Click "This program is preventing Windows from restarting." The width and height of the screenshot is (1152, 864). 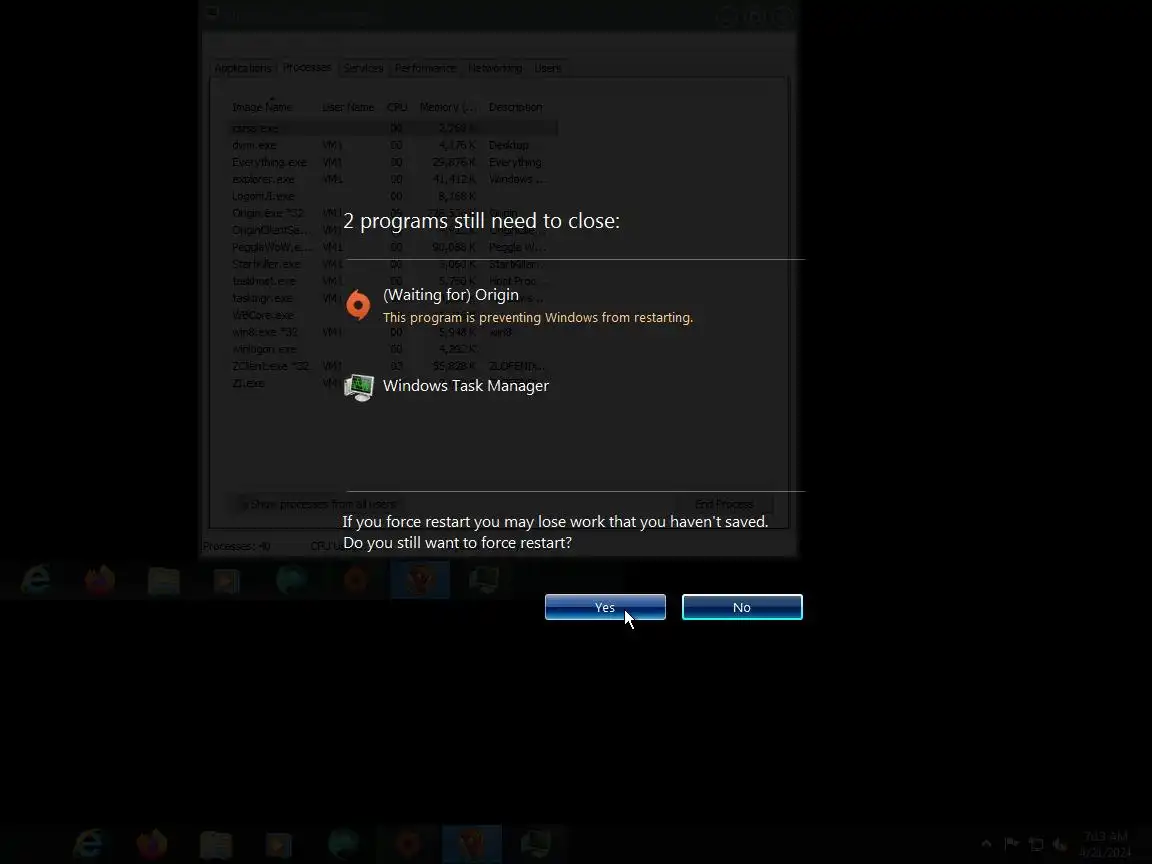coord(538,317)
